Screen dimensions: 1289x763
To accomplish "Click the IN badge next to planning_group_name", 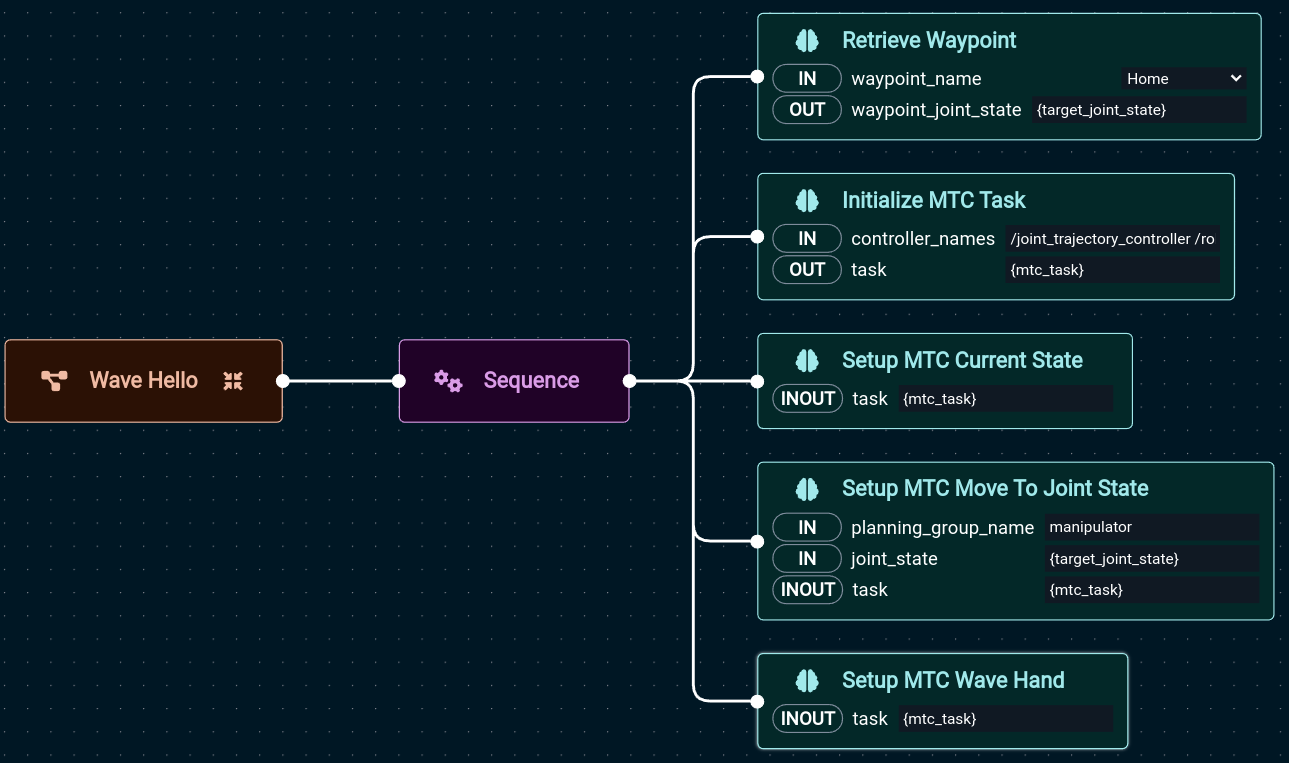I will pos(807,527).
